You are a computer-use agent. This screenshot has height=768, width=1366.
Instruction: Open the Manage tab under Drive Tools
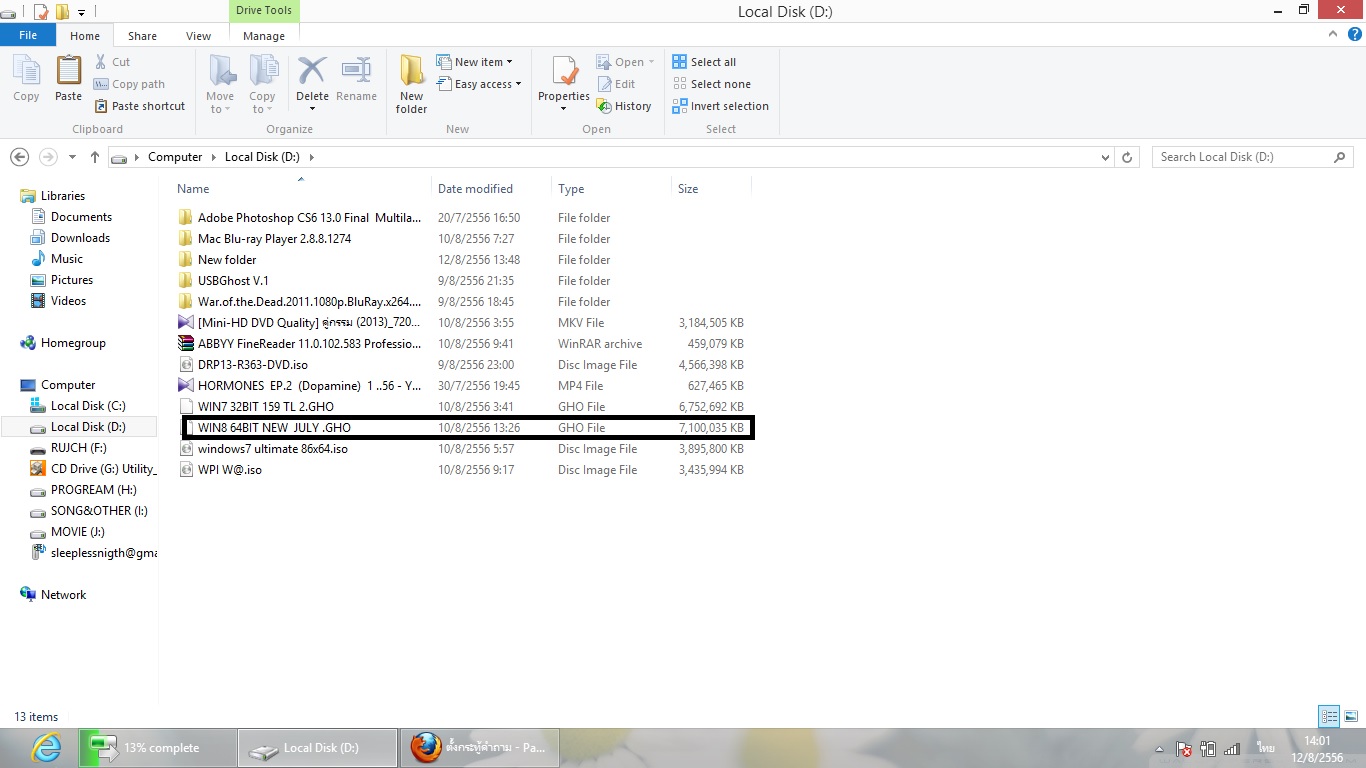pyautogui.click(x=264, y=36)
